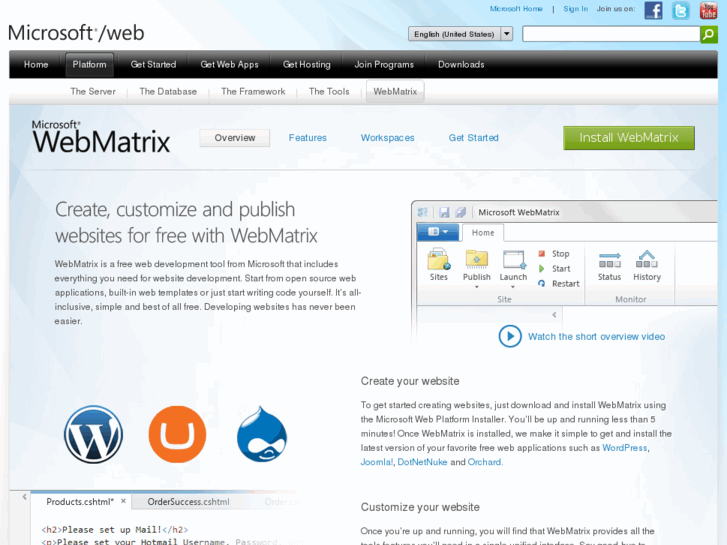Expand the Publish dropdown arrow
This screenshot has height=545, width=727.
pyautogui.click(x=477, y=287)
